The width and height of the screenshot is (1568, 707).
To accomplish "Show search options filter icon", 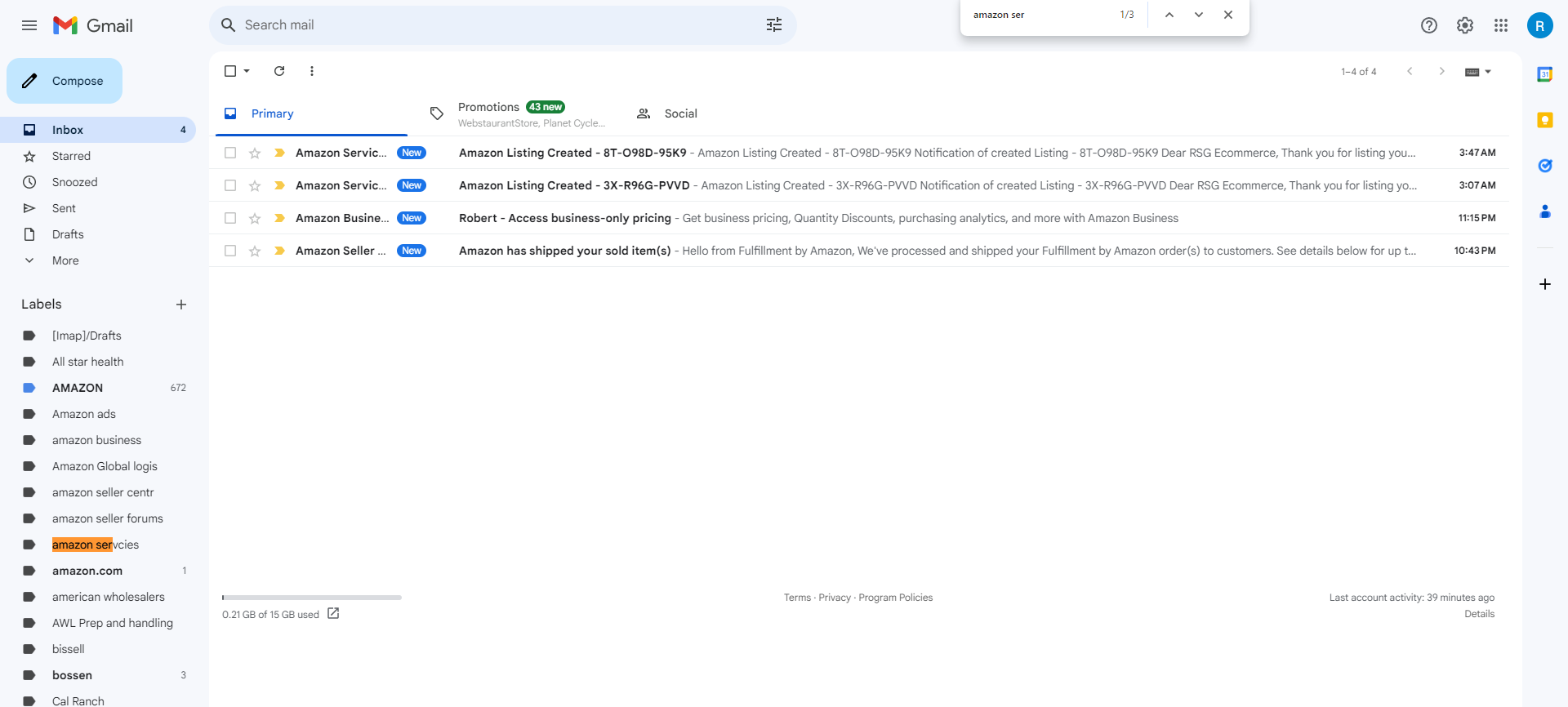I will pos(774,25).
